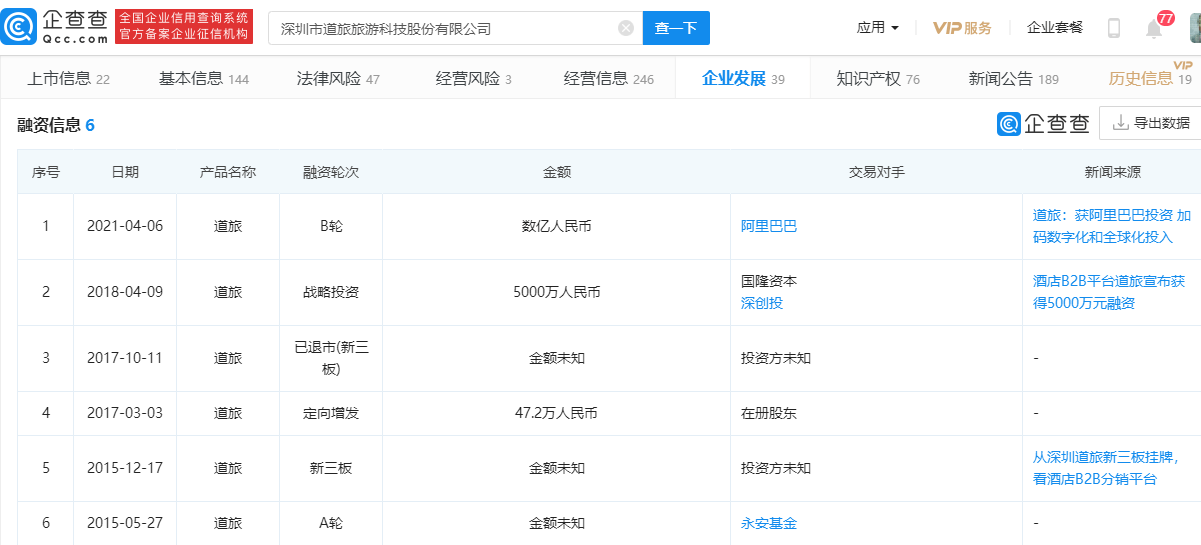Open the mobile phone icon
The width and height of the screenshot is (1201, 545).
tap(1113, 28)
